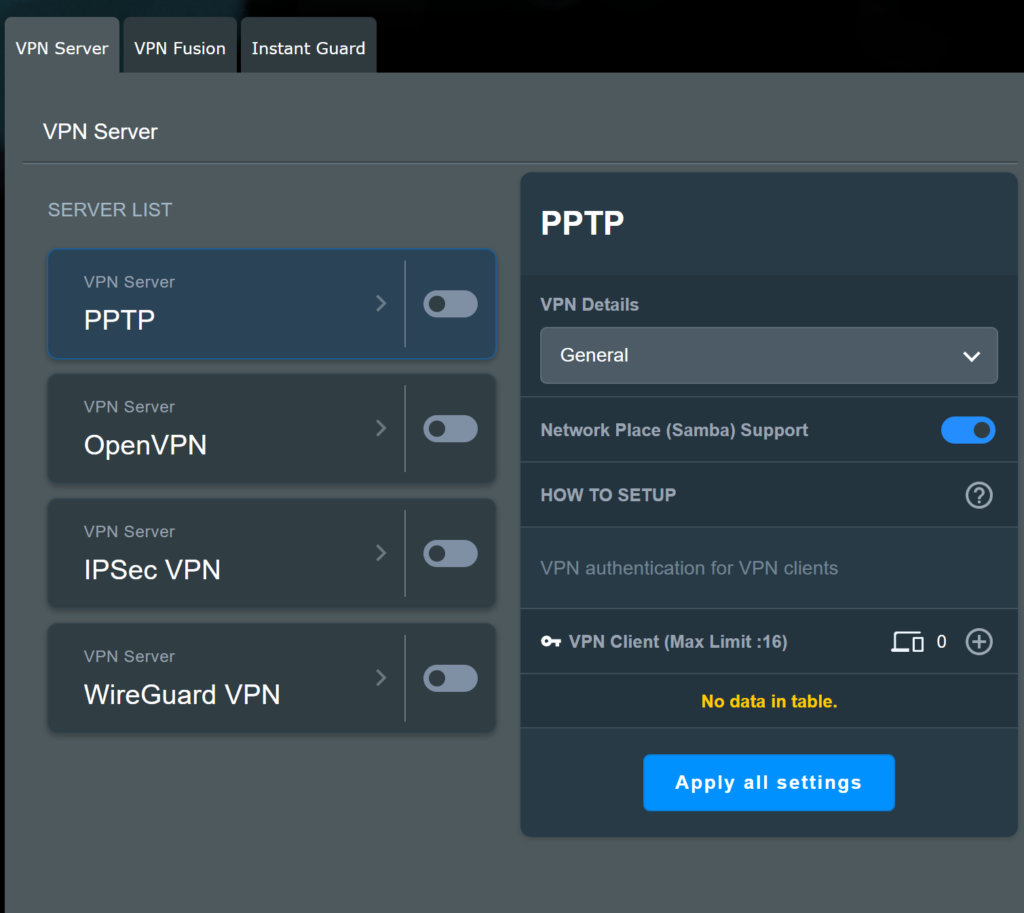Select the OpenVPN server card name
Image resolution: width=1024 pixels, height=913 pixels.
(145, 445)
